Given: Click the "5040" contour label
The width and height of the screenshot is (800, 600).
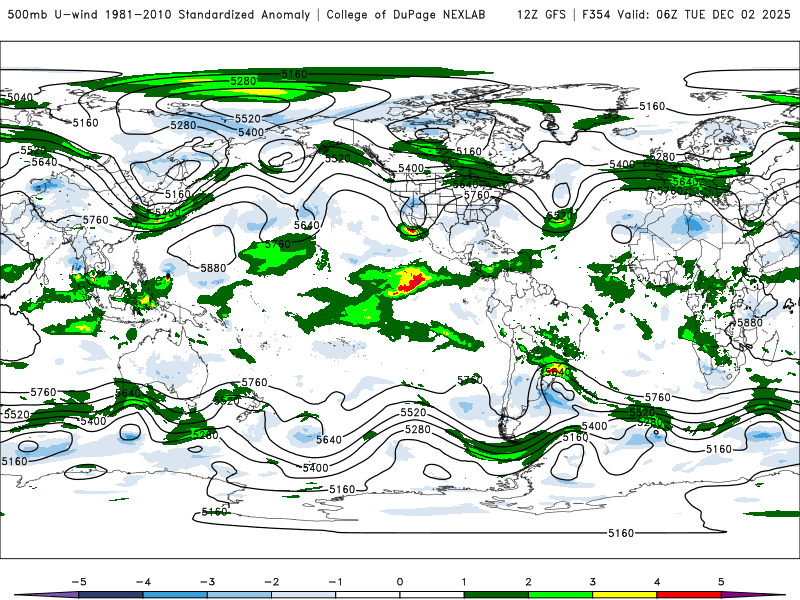Looking at the screenshot, I should 19,97.
